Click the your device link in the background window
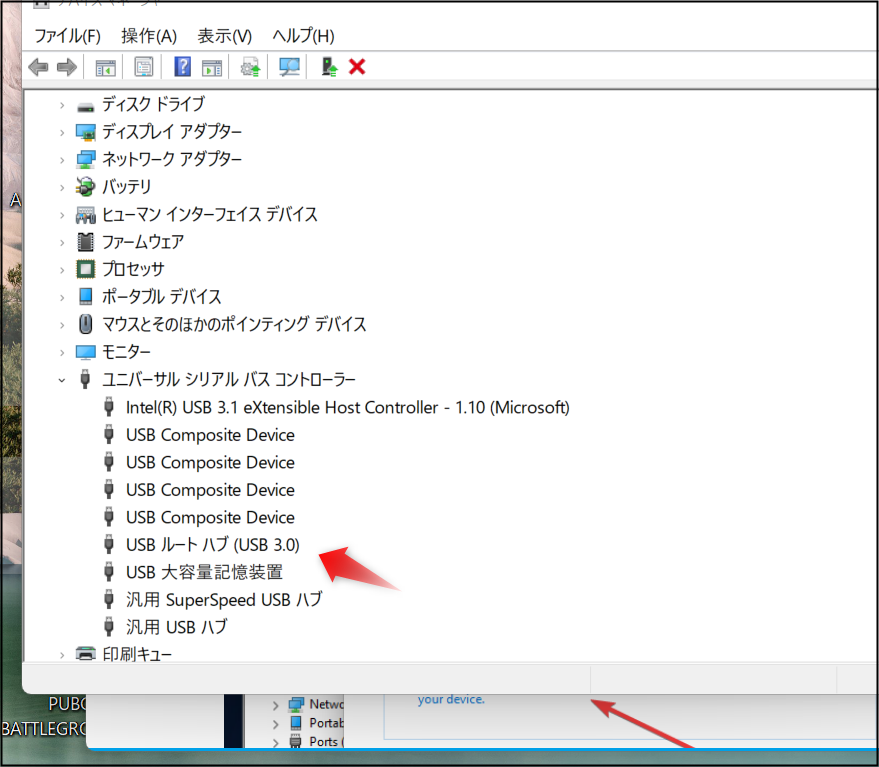Screen dimensions: 879x767 [449, 699]
